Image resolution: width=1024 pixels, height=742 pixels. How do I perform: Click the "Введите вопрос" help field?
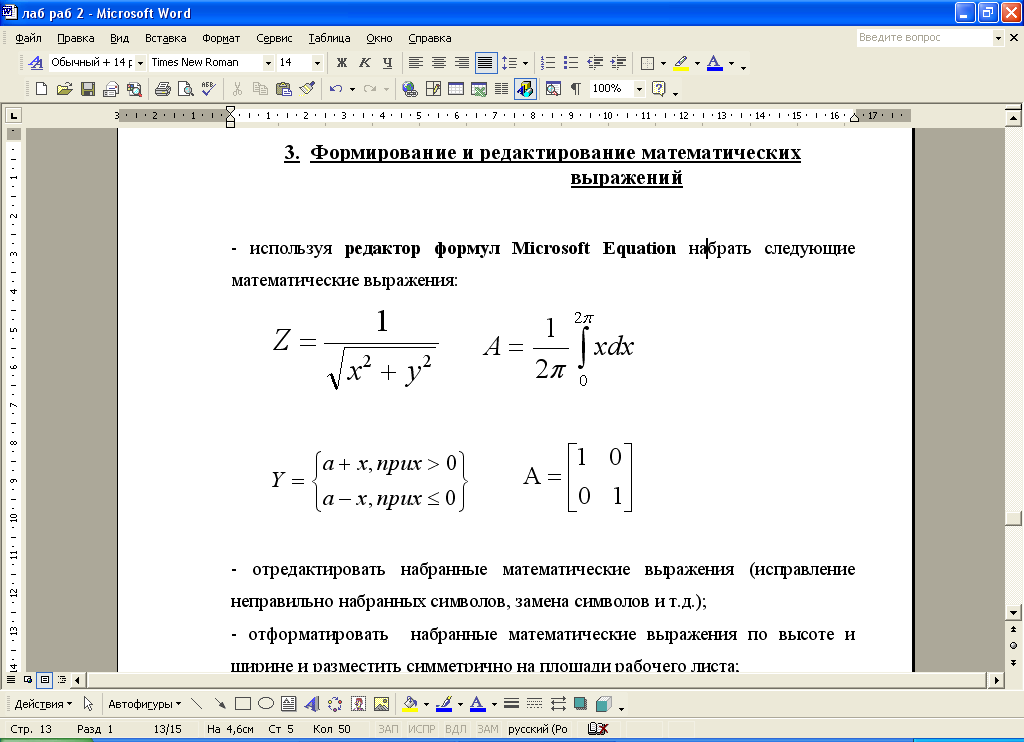[x=925, y=38]
